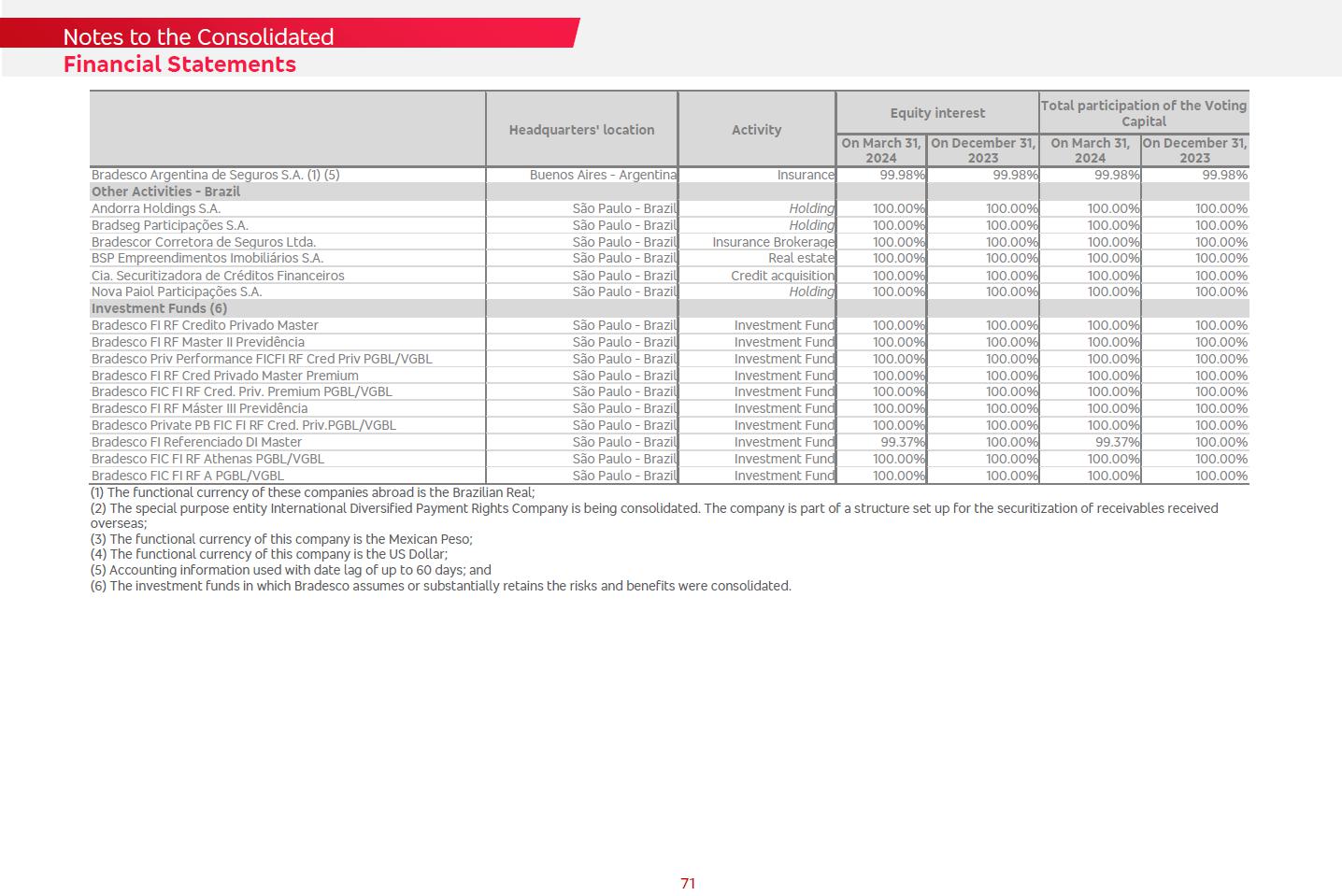1342x896 pixels.
Task: Click the red "Financial Statements" heading
Action: pyautogui.click(x=179, y=64)
